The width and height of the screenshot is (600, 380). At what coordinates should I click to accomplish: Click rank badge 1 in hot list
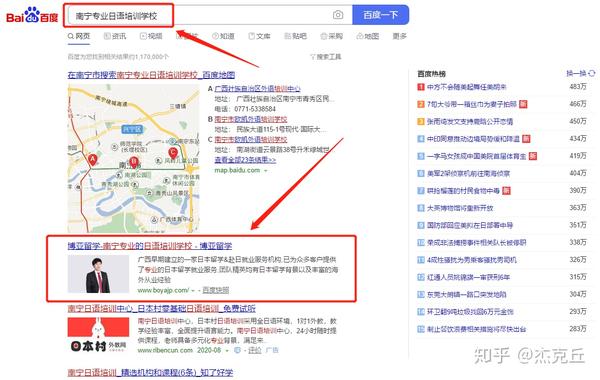[x=421, y=87]
